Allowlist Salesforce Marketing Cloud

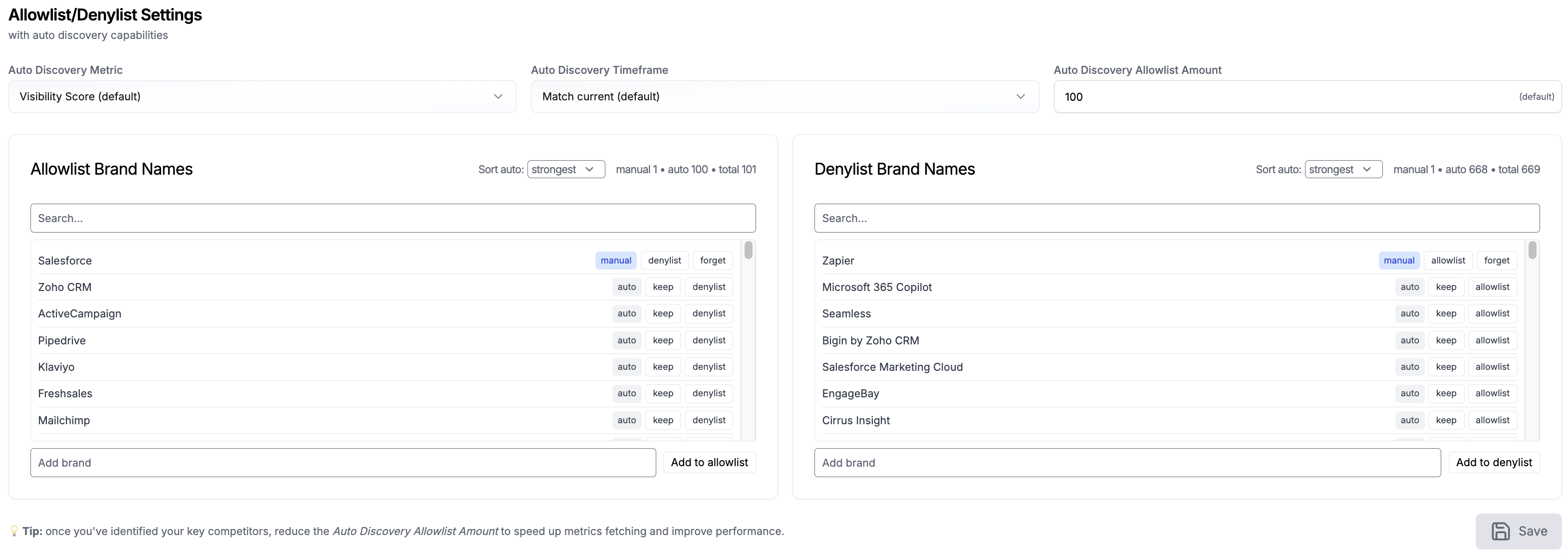click(x=1493, y=366)
